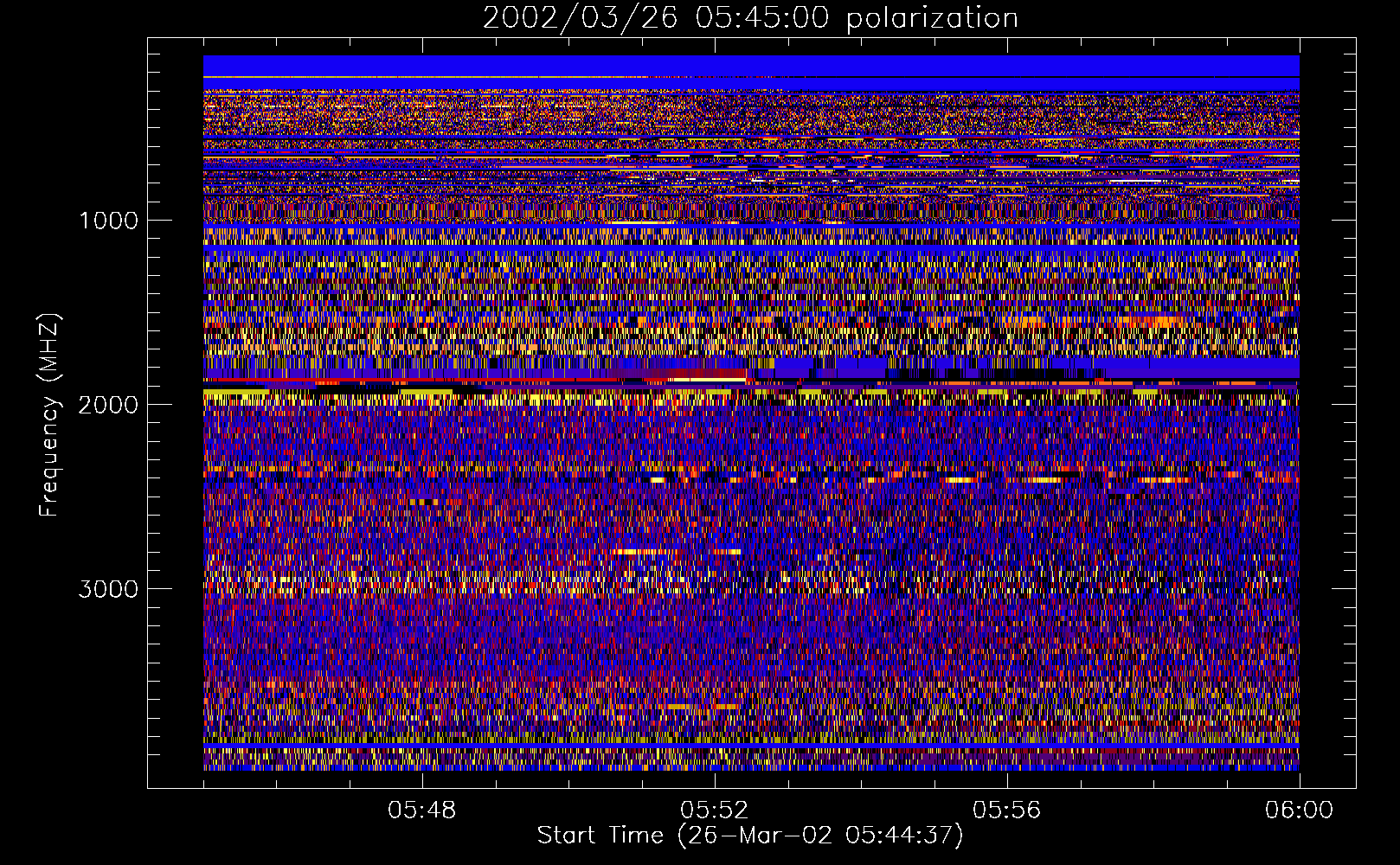The height and width of the screenshot is (865, 1400).
Task: Click the '06:00' time tick label
Action: click(x=1299, y=811)
